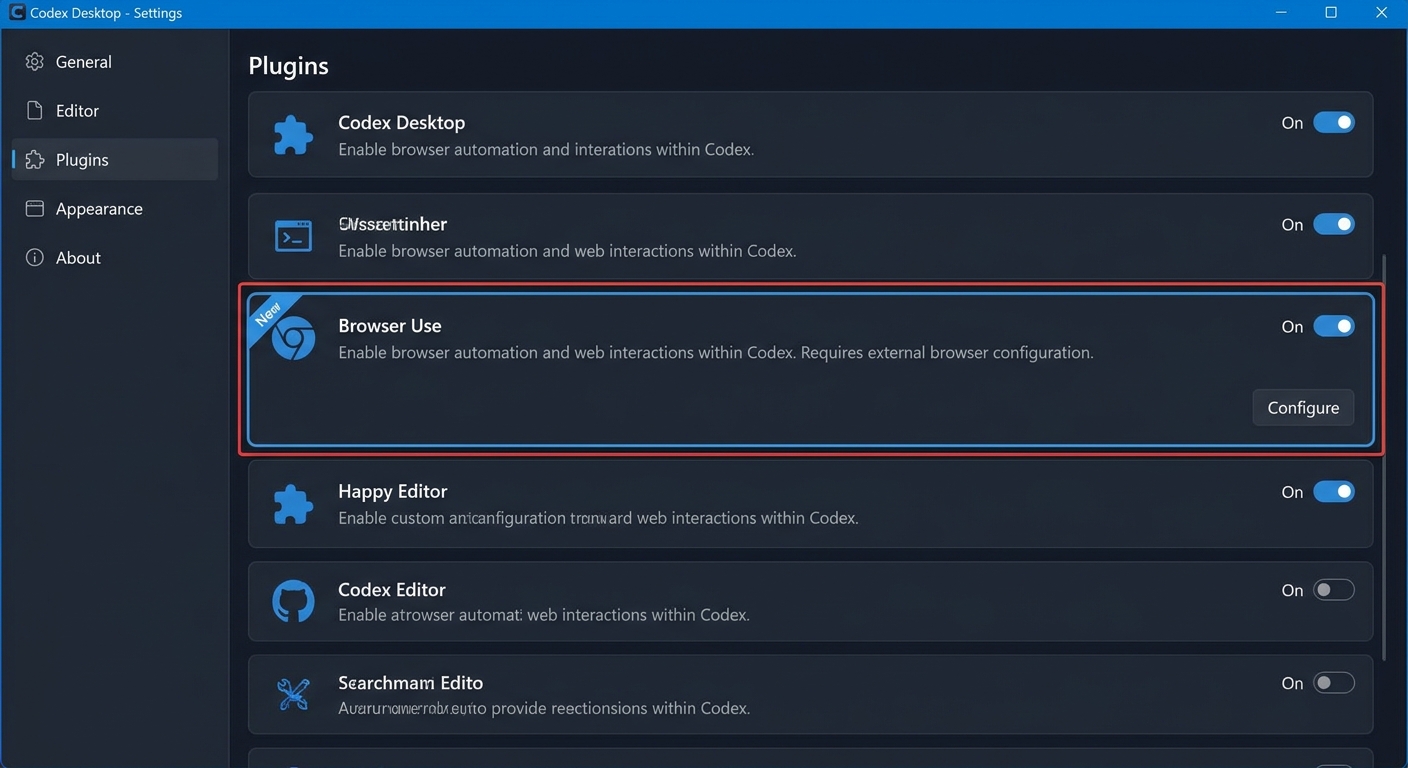Screen dimensions: 1408x768
Task: Open Appearance settings
Action: 115,209
